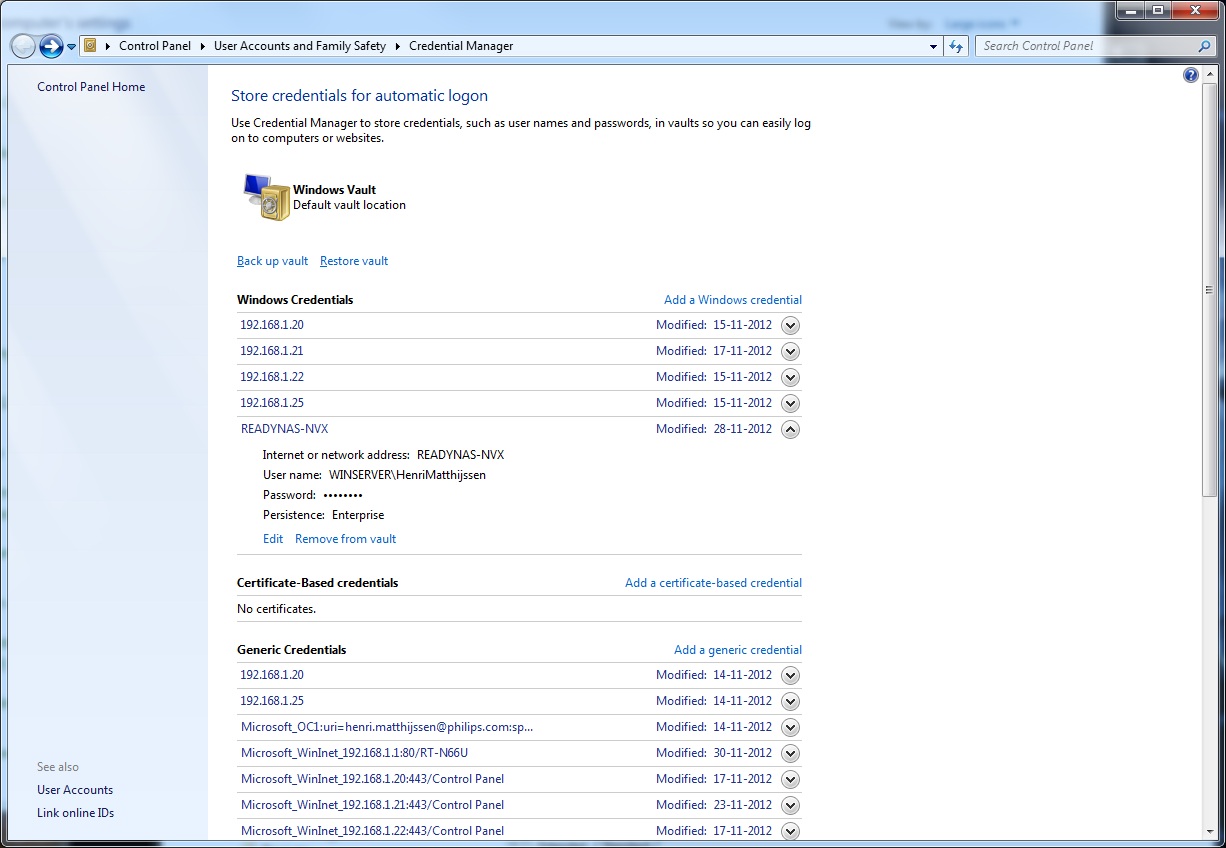Expand the RT-N66U WinInet credential
Screen dimensions: 1226x848
point(790,753)
